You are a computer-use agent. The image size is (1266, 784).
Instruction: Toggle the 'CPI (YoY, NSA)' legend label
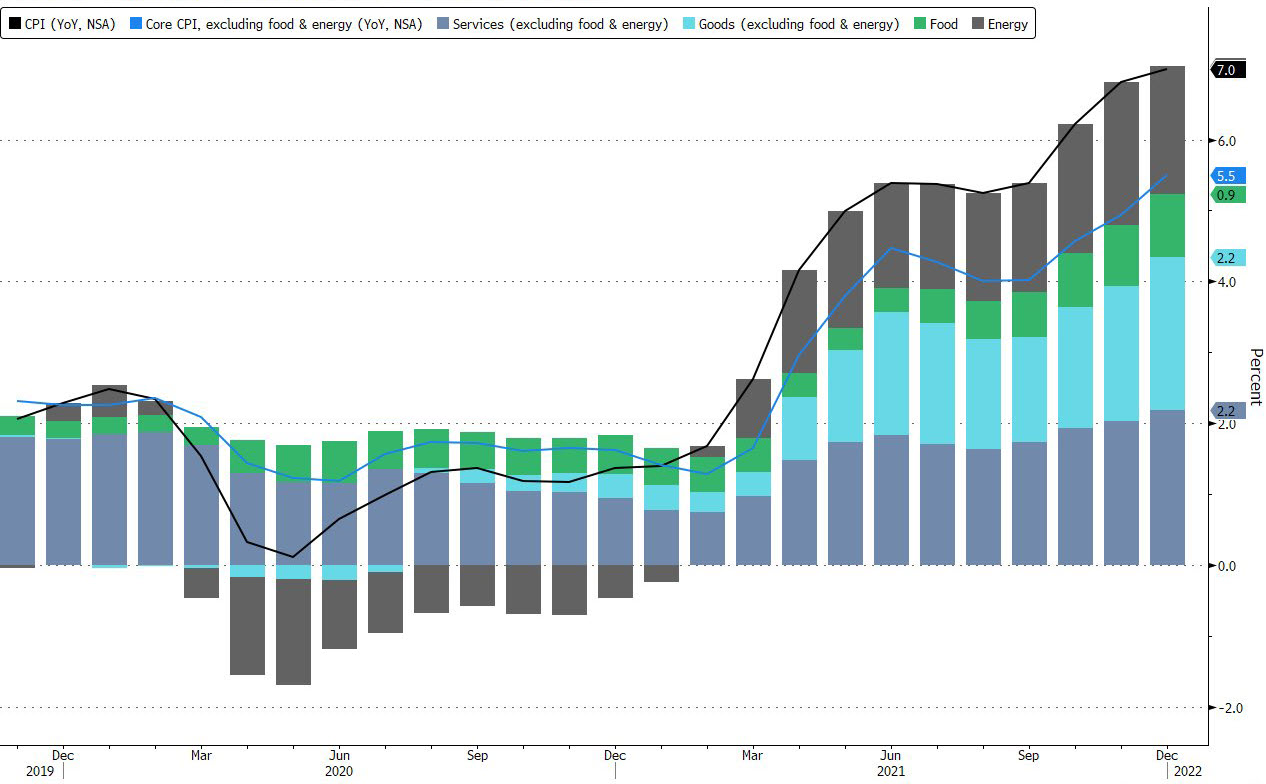coord(67,24)
